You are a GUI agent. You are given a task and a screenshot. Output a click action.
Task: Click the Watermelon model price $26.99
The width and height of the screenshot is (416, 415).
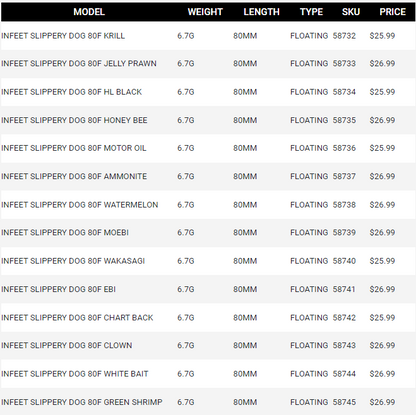pyautogui.click(x=382, y=205)
